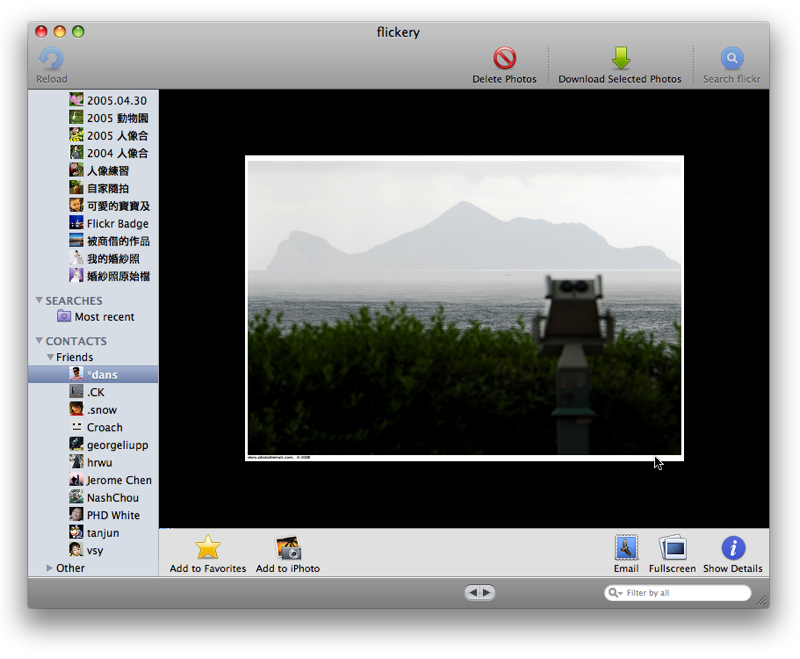Image resolution: width=800 pixels, height=659 pixels.
Task: Click the Add to Favorites star
Action: (x=208, y=547)
